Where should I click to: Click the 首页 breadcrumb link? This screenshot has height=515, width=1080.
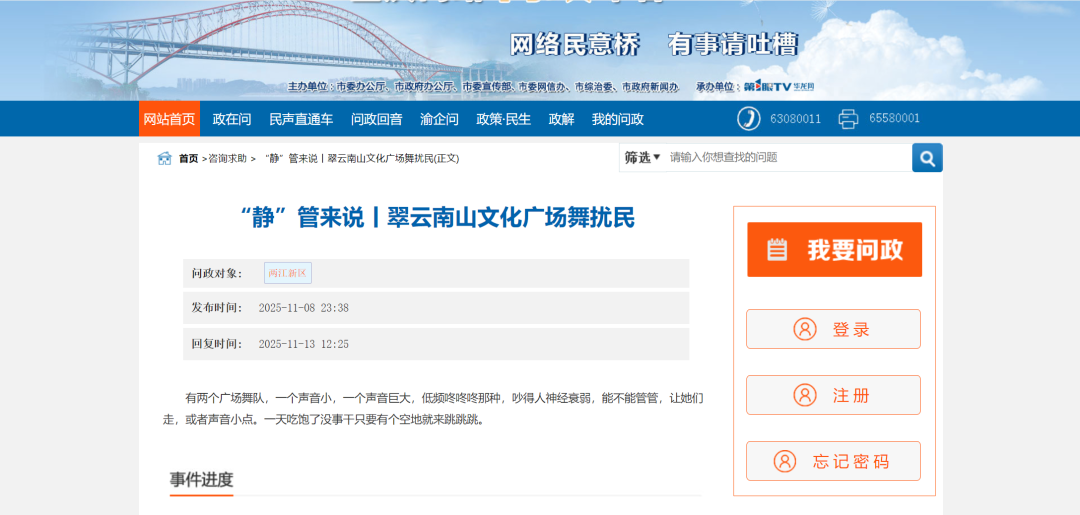[189, 158]
